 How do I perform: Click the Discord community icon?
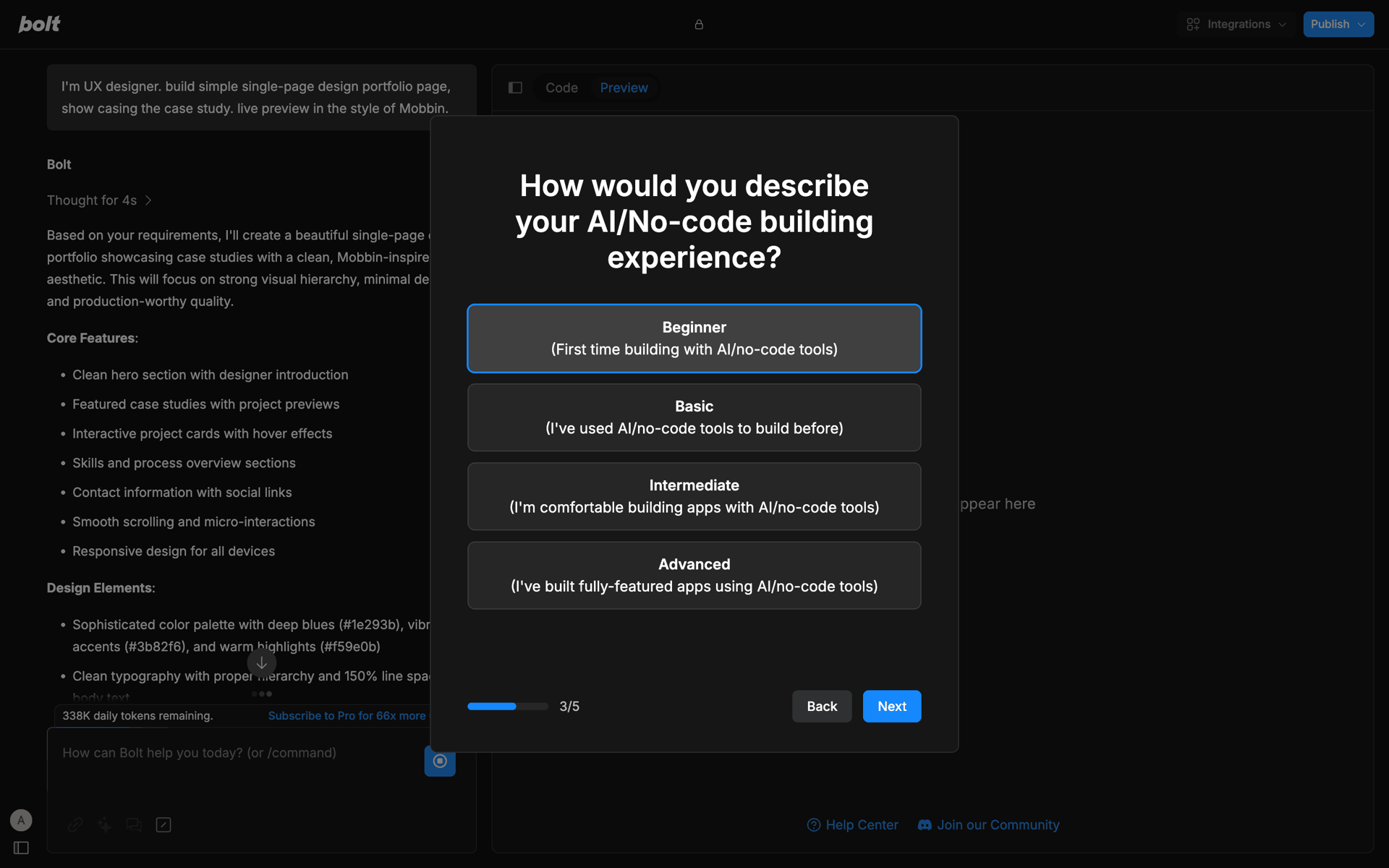(925, 825)
